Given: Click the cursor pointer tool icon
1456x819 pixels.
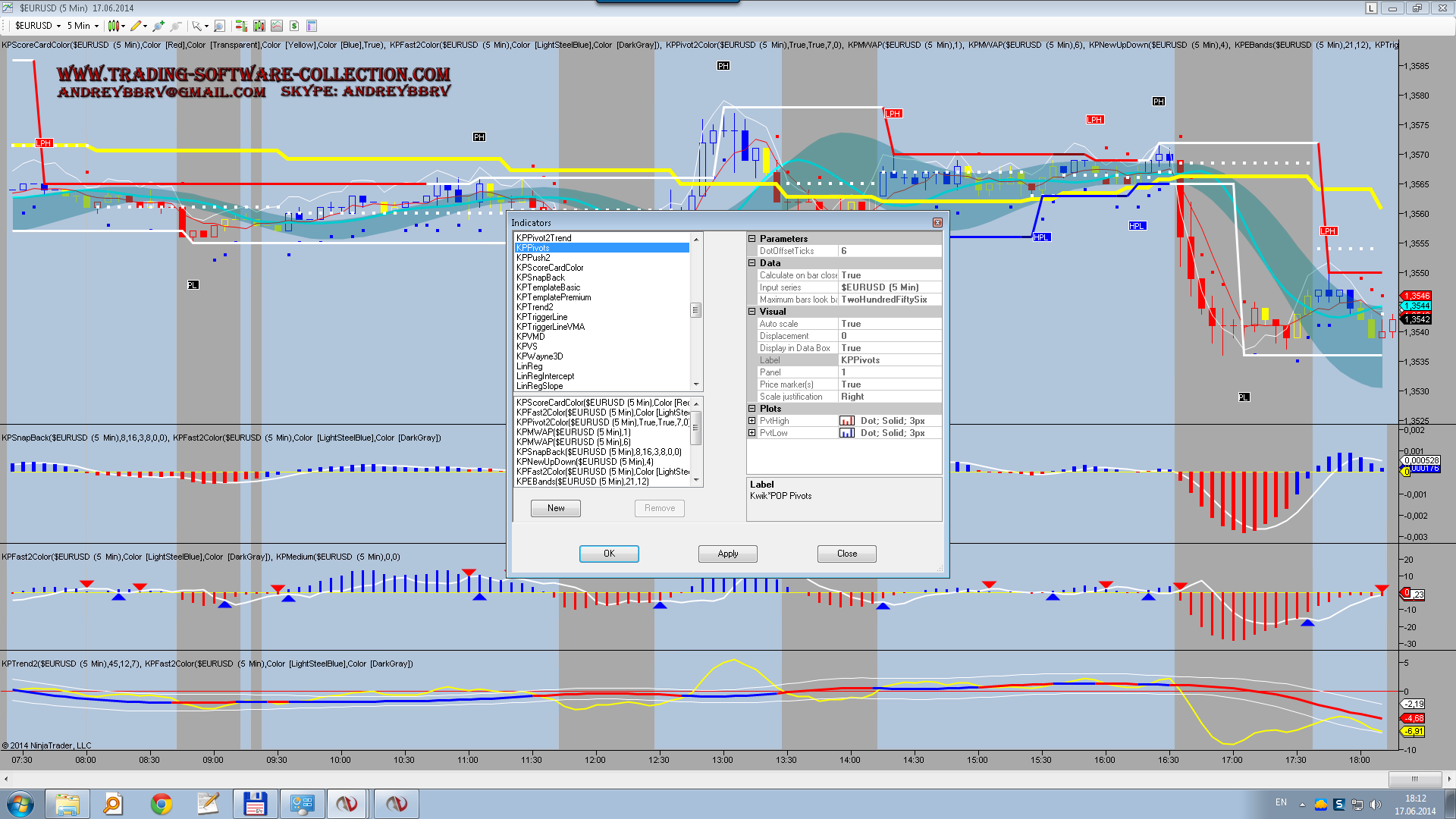Looking at the screenshot, I should pyautogui.click(x=197, y=26).
